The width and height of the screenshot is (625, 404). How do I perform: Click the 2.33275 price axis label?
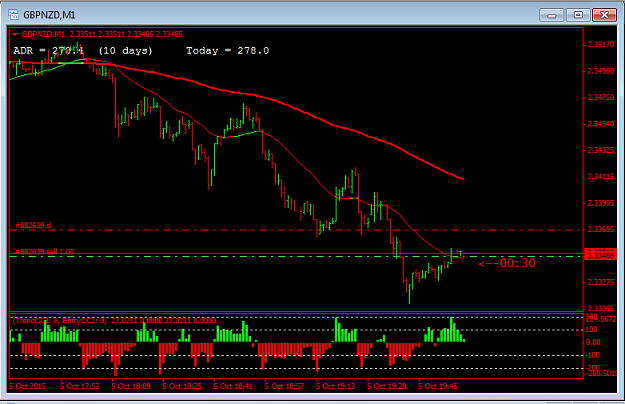coord(601,282)
